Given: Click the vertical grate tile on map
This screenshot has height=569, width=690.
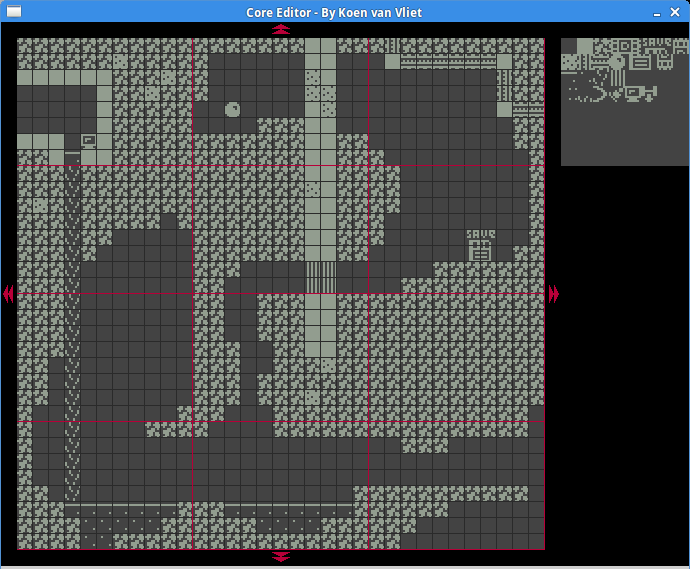Looking at the screenshot, I should point(321,278).
